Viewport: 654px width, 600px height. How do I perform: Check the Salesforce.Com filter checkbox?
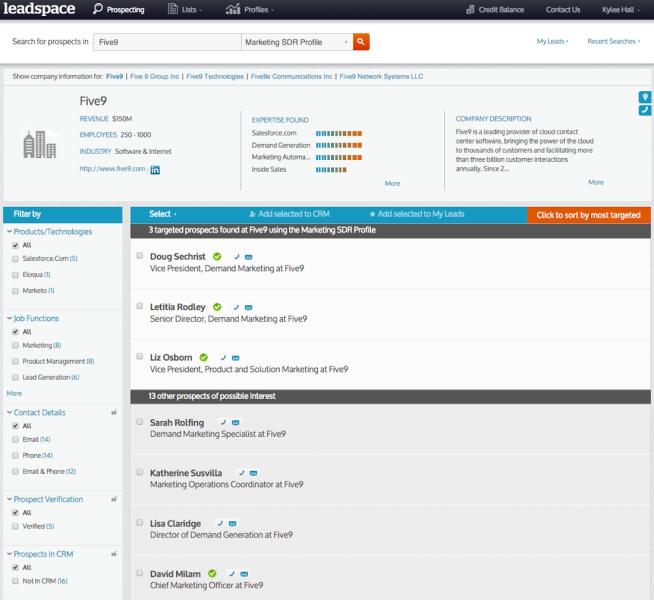point(14,258)
